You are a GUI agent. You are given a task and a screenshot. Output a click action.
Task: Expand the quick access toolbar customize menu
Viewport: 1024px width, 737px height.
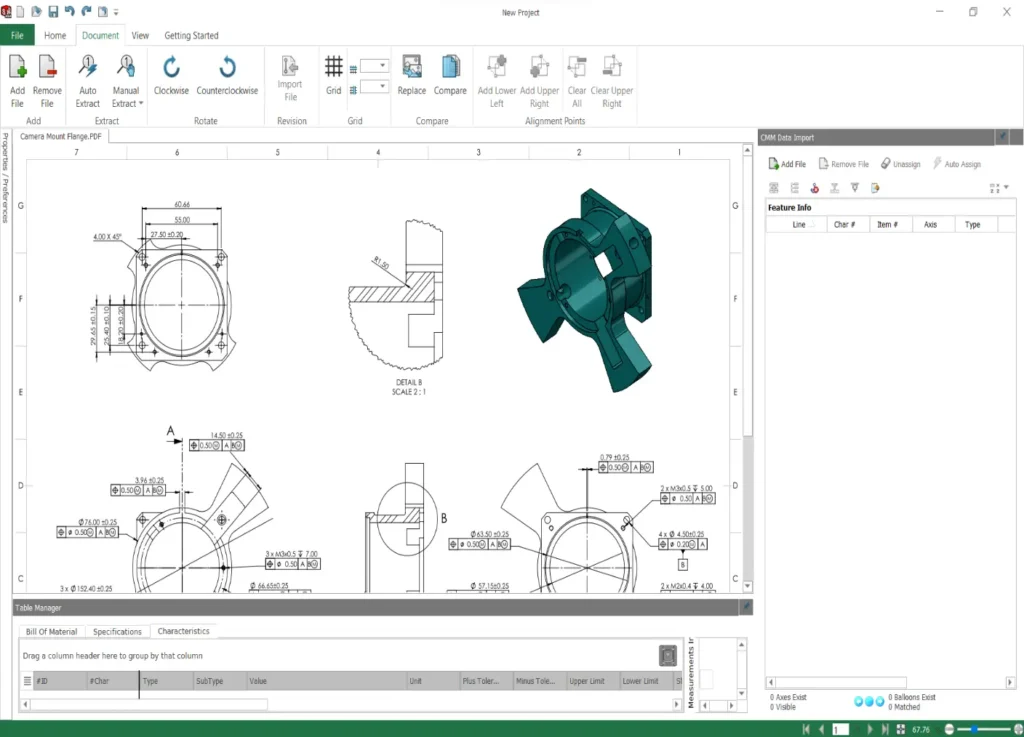pyautogui.click(x=115, y=12)
